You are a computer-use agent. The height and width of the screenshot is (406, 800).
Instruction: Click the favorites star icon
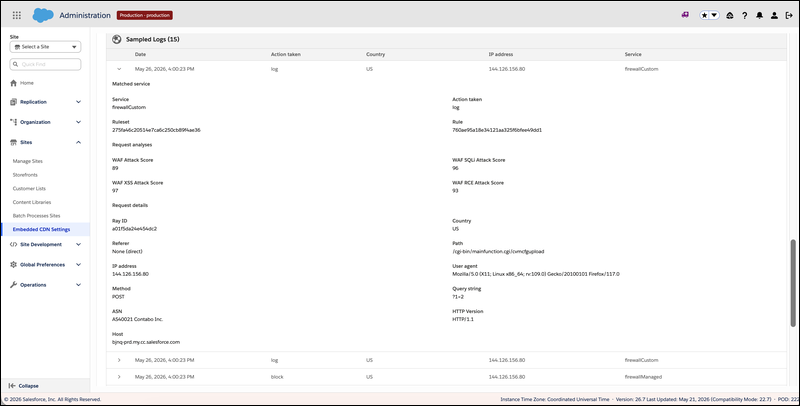pos(704,15)
